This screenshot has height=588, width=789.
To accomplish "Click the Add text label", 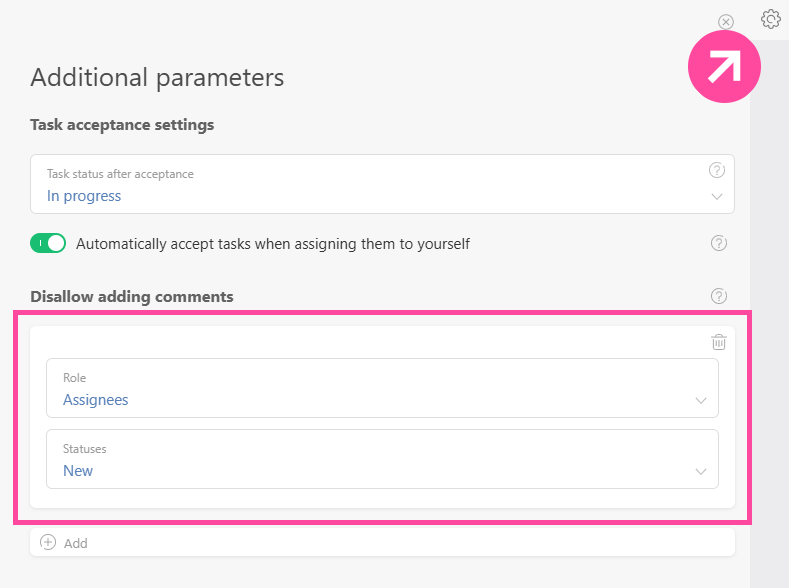I will click(x=76, y=543).
